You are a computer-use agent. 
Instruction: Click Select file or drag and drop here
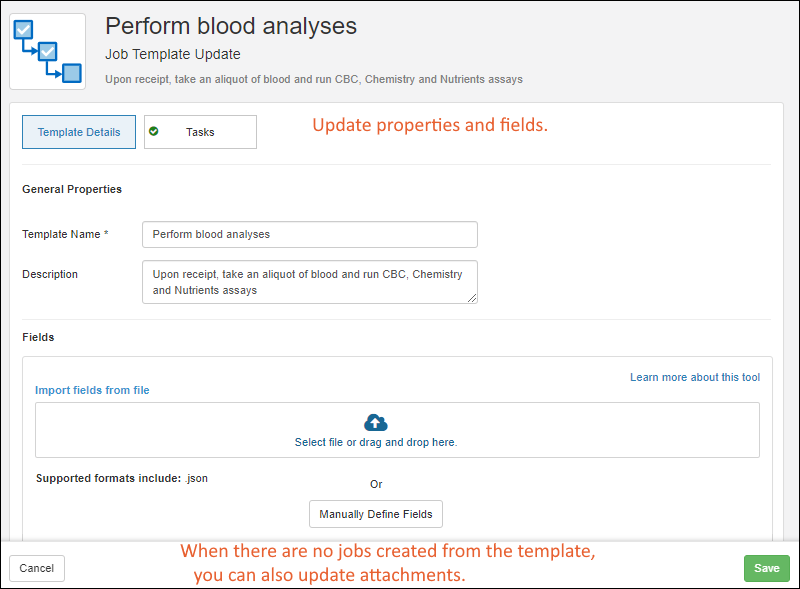[x=376, y=442]
